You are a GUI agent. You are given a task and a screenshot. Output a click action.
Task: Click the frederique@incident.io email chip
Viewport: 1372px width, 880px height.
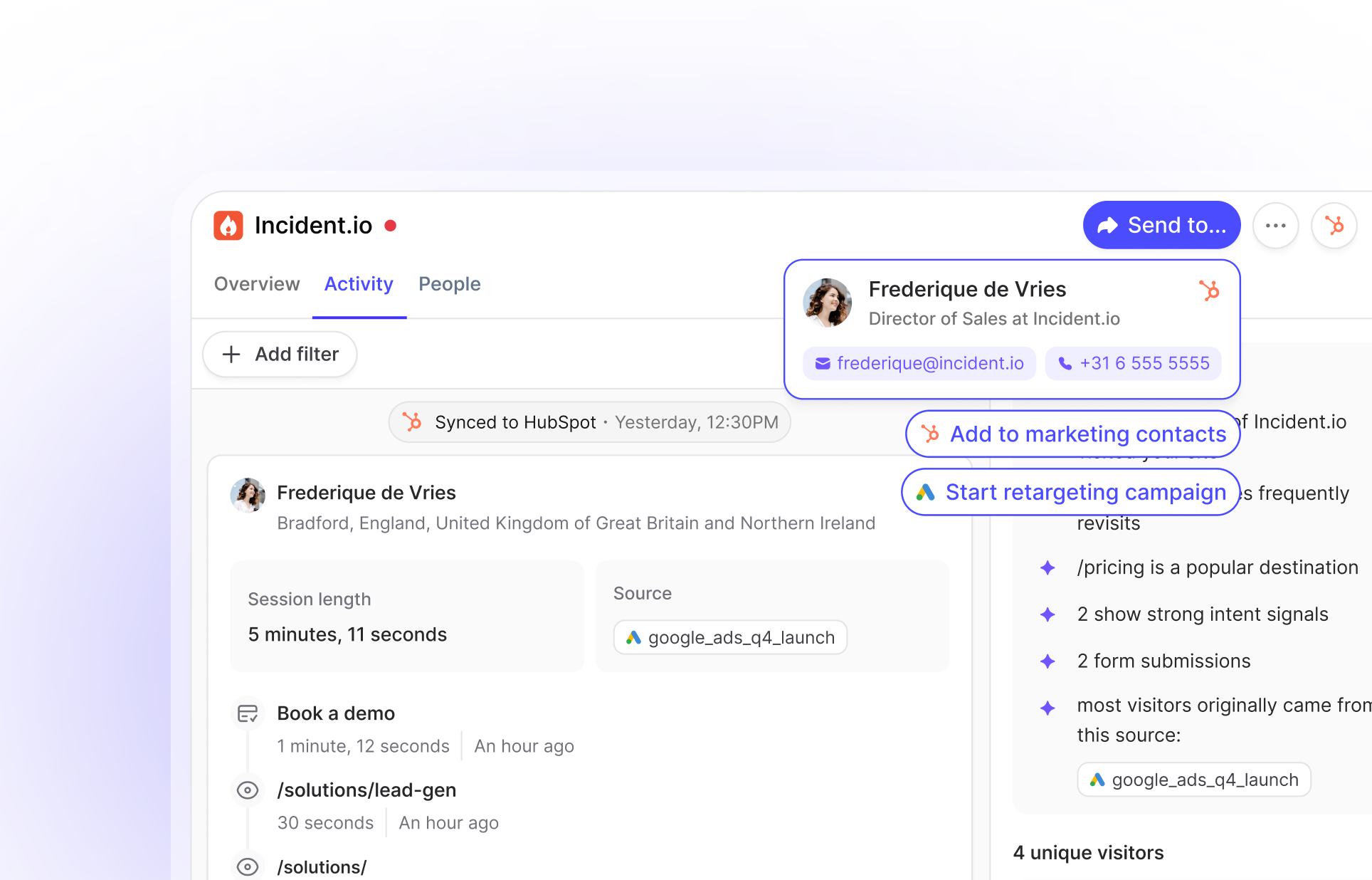pyautogui.click(x=919, y=364)
